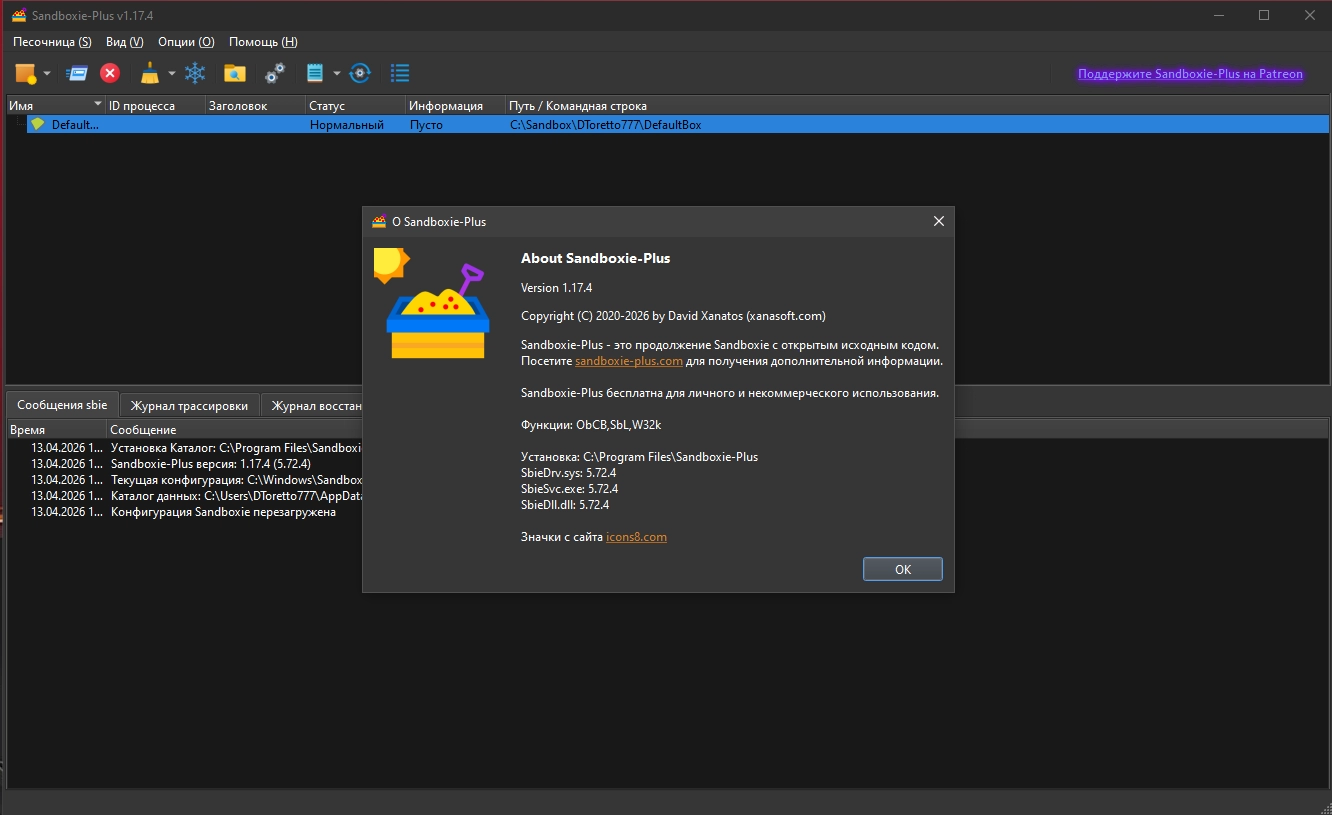This screenshot has height=815, width=1332.
Task: Click the blue list view icon
Action: click(400, 73)
